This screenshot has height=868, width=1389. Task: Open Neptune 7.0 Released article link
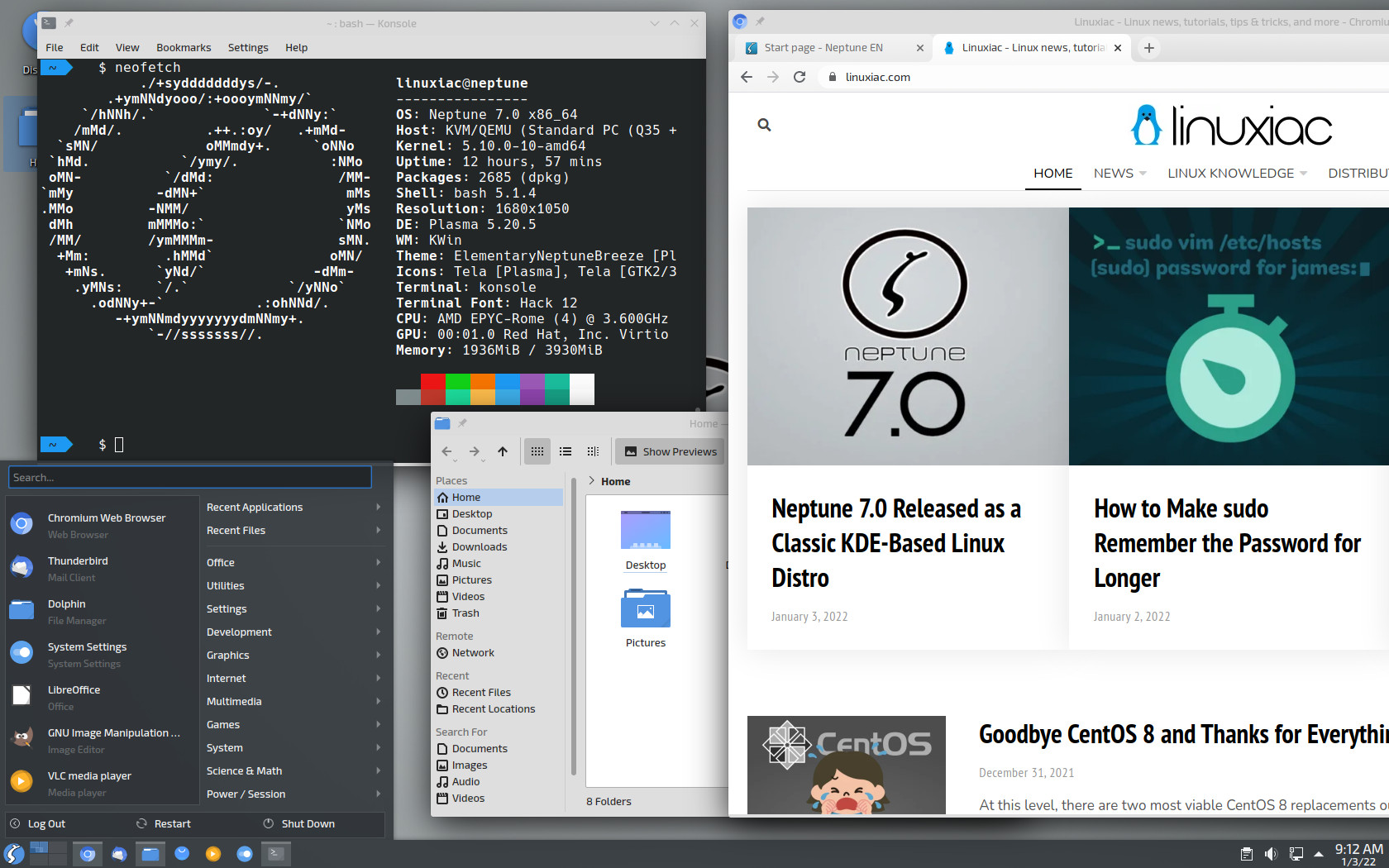click(x=896, y=543)
